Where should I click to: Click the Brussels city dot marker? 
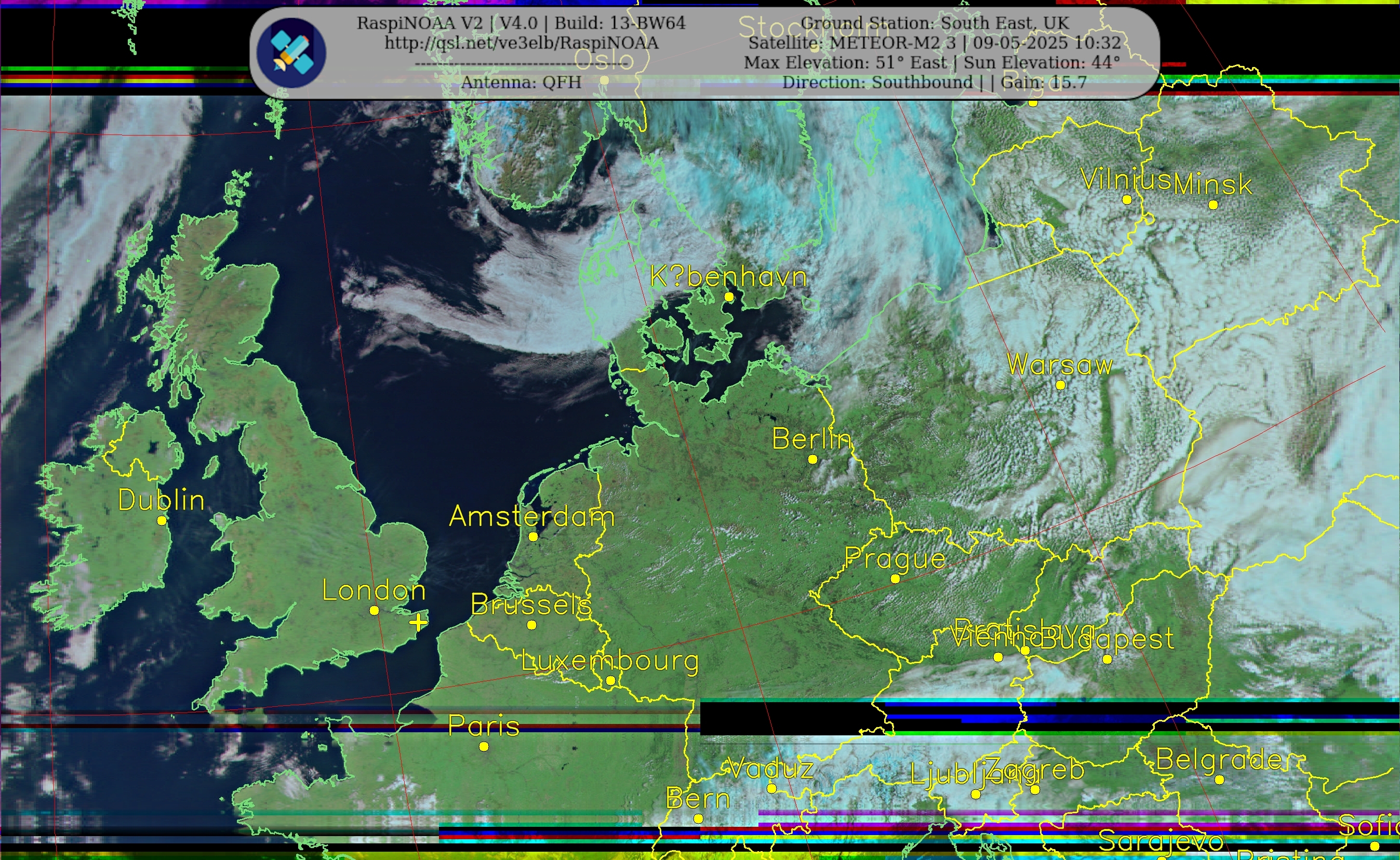[x=531, y=625]
